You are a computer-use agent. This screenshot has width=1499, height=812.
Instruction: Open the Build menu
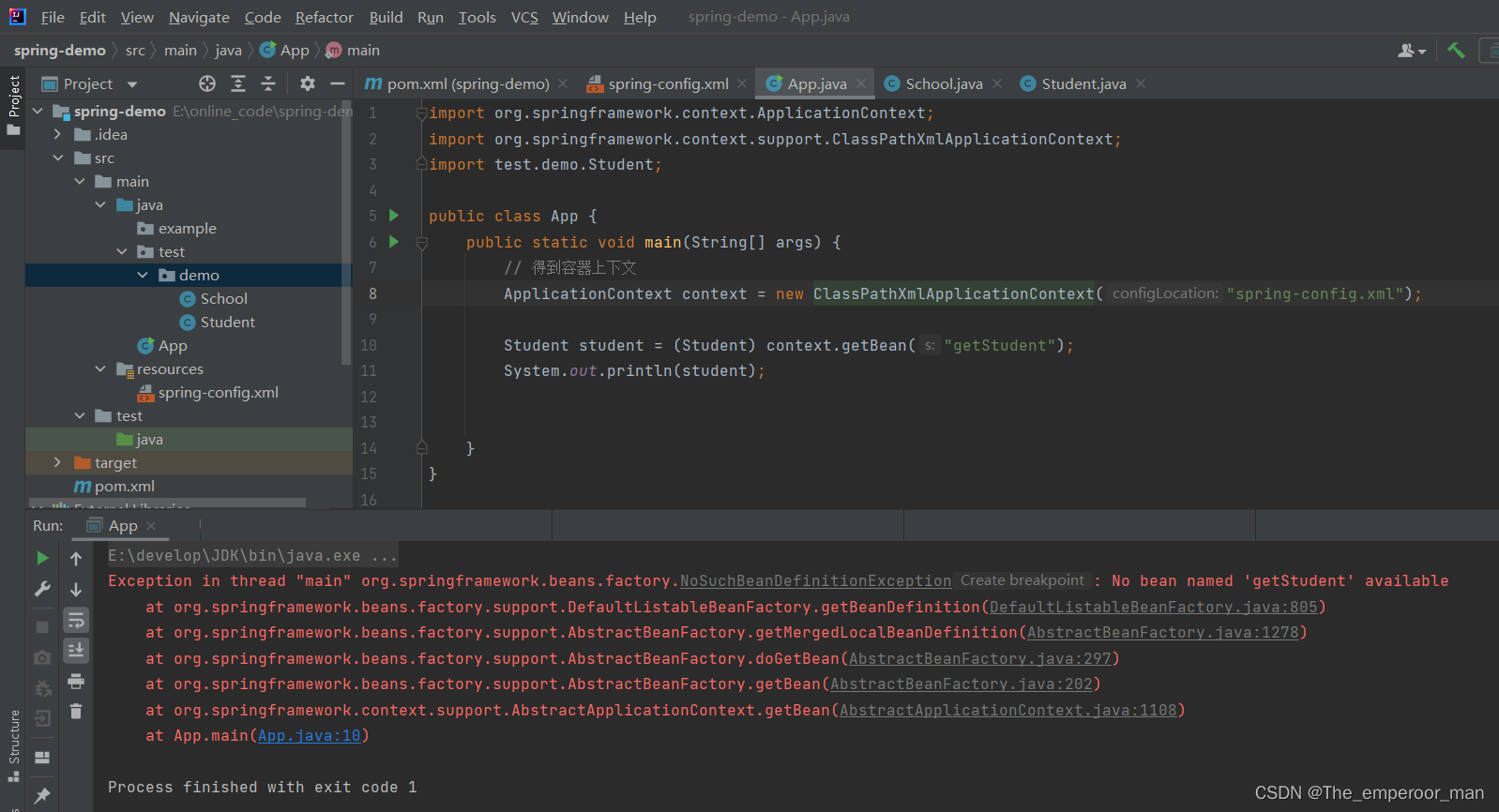click(386, 17)
